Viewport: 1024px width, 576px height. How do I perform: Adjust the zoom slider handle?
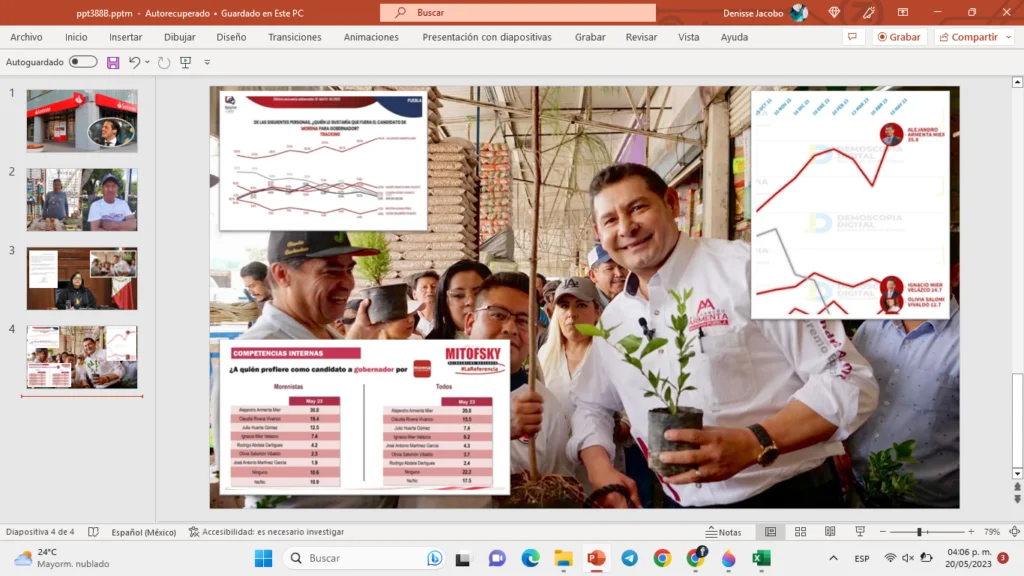coord(919,532)
